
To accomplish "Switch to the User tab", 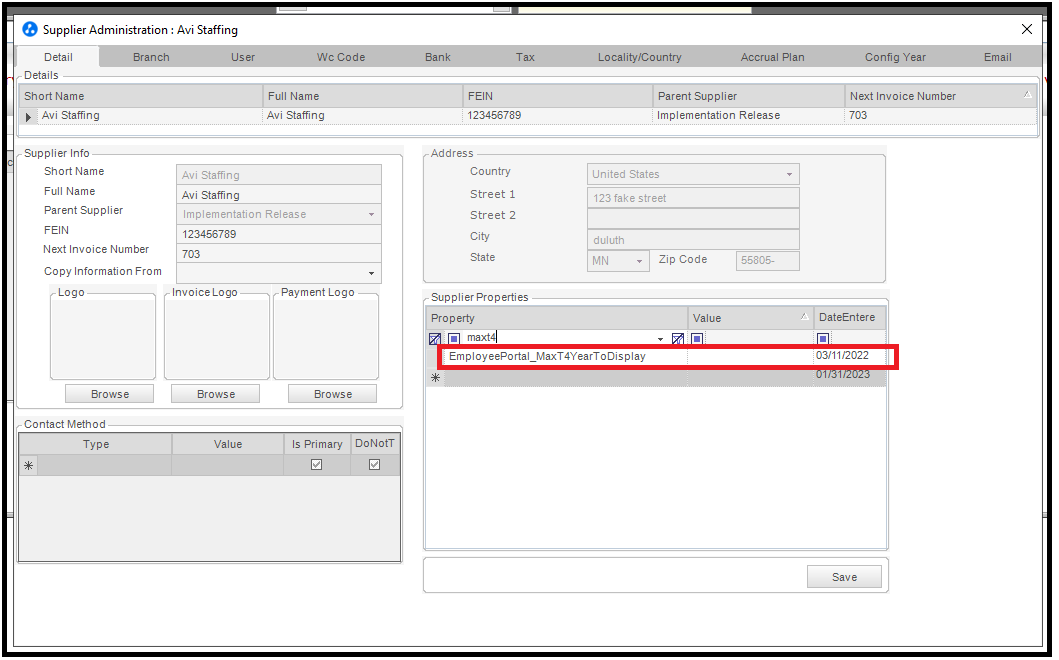I will (243, 57).
